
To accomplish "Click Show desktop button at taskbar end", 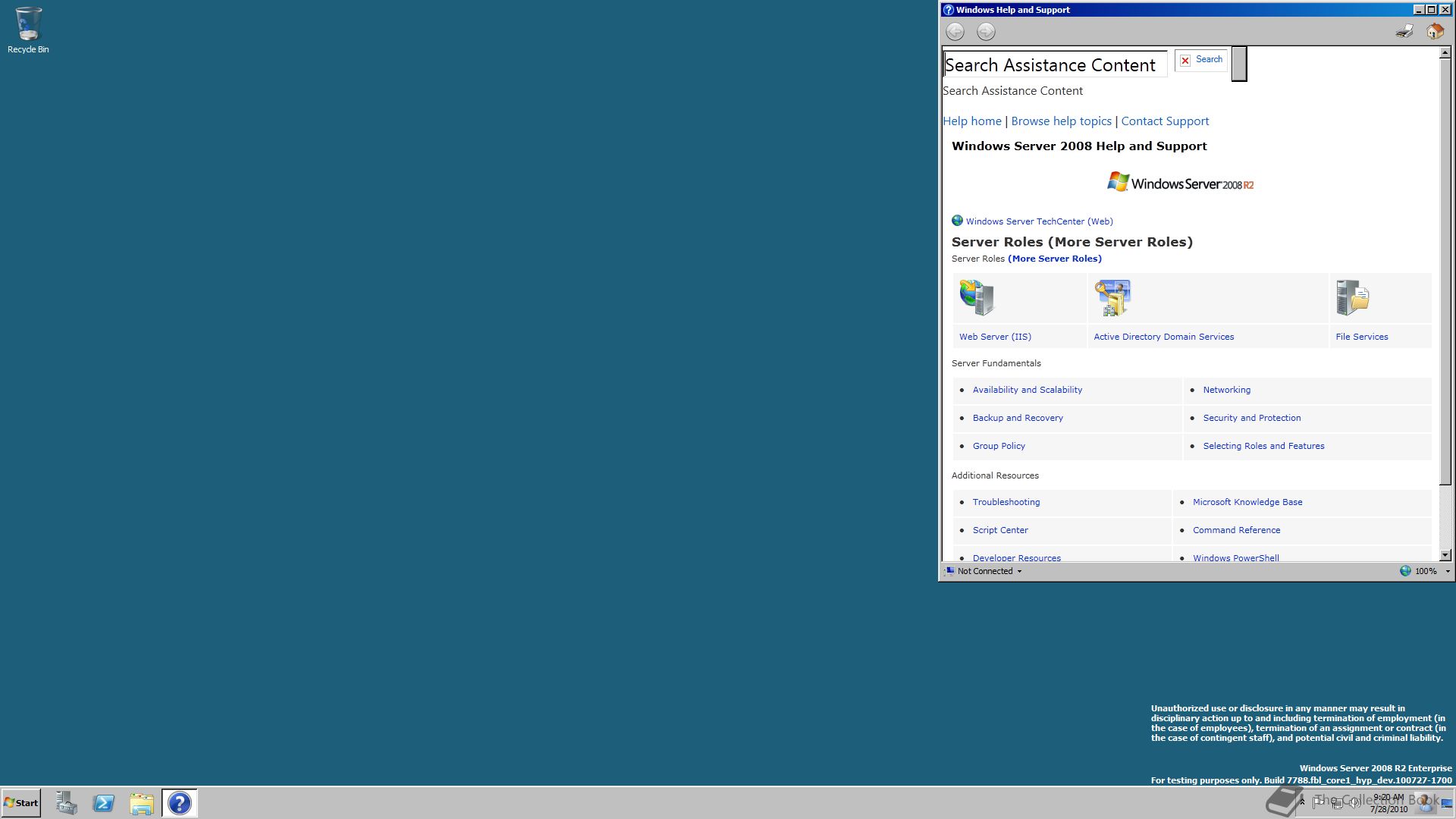I will tap(1447, 803).
